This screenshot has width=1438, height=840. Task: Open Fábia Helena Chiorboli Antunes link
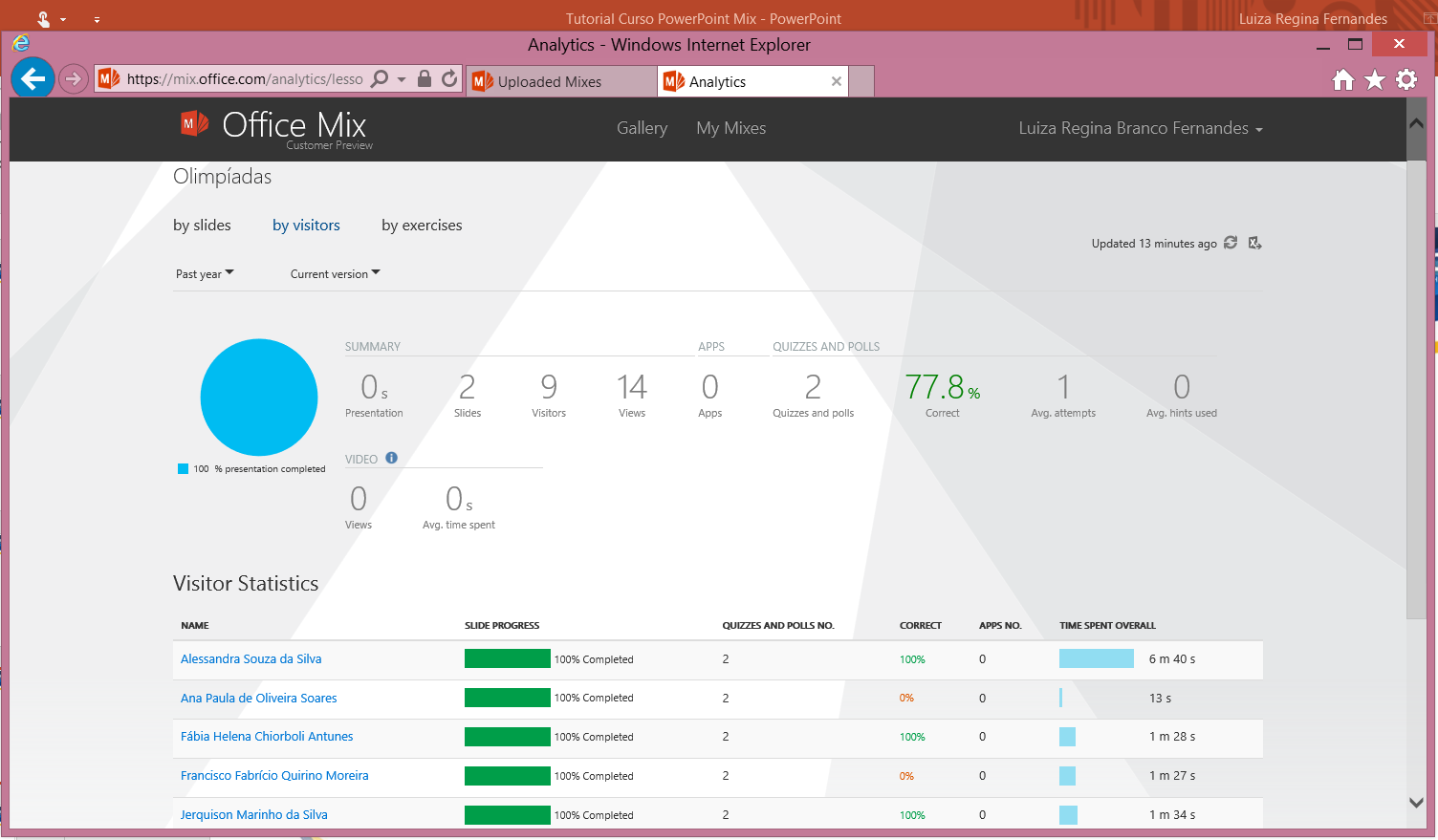[267, 736]
